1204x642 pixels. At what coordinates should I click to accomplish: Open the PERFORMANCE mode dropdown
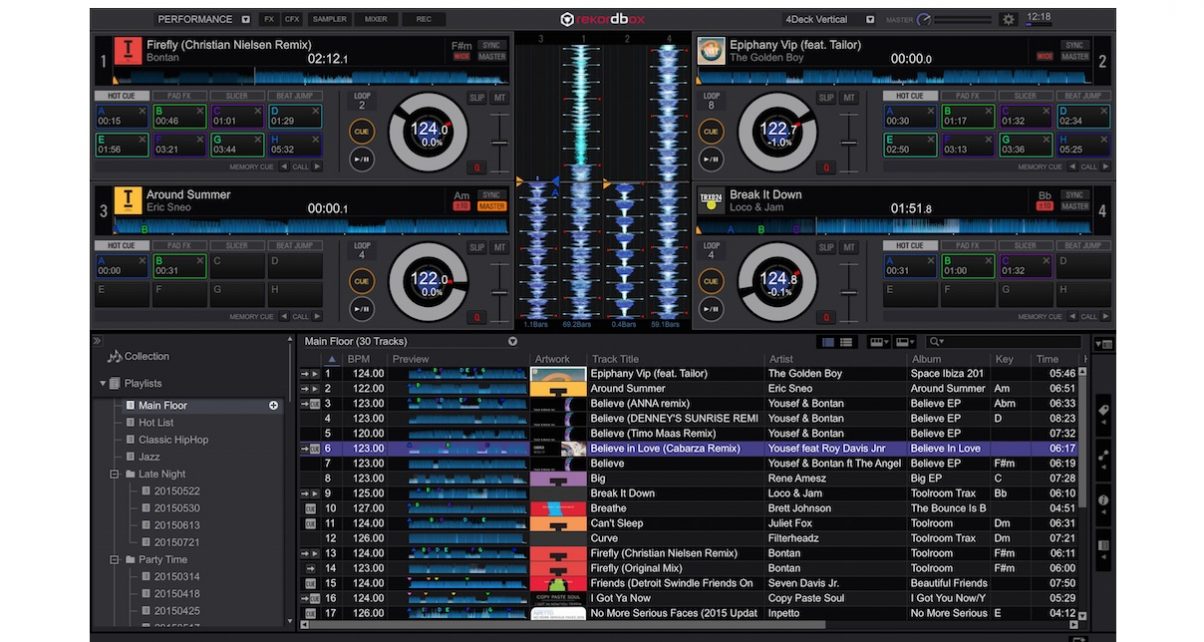click(246, 19)
